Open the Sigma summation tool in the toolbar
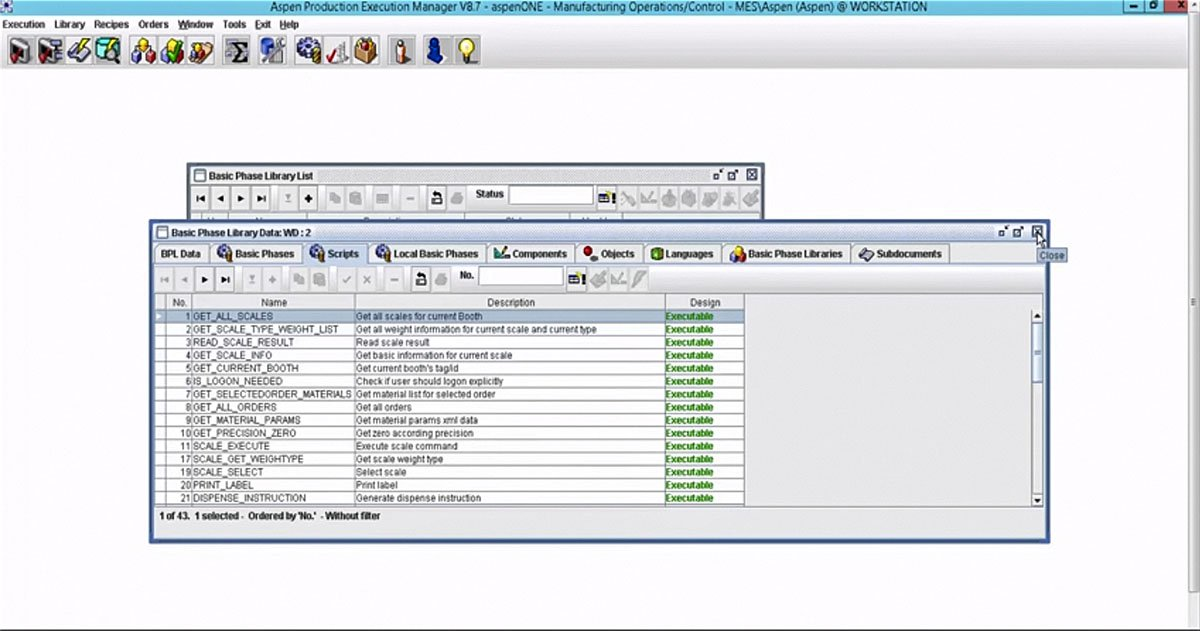 pos(236,49)
